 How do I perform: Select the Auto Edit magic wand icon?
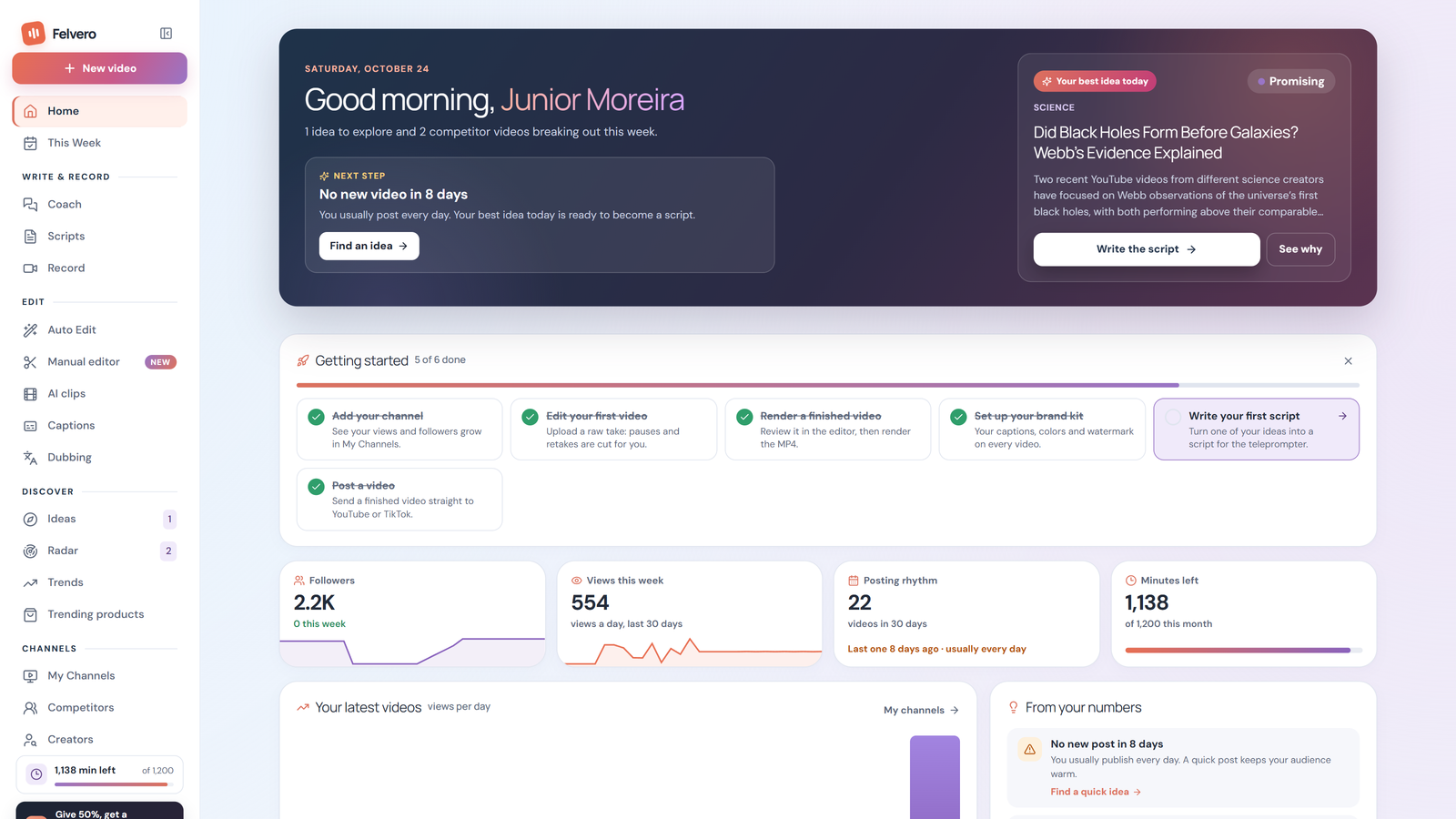(x=30, y=330)
